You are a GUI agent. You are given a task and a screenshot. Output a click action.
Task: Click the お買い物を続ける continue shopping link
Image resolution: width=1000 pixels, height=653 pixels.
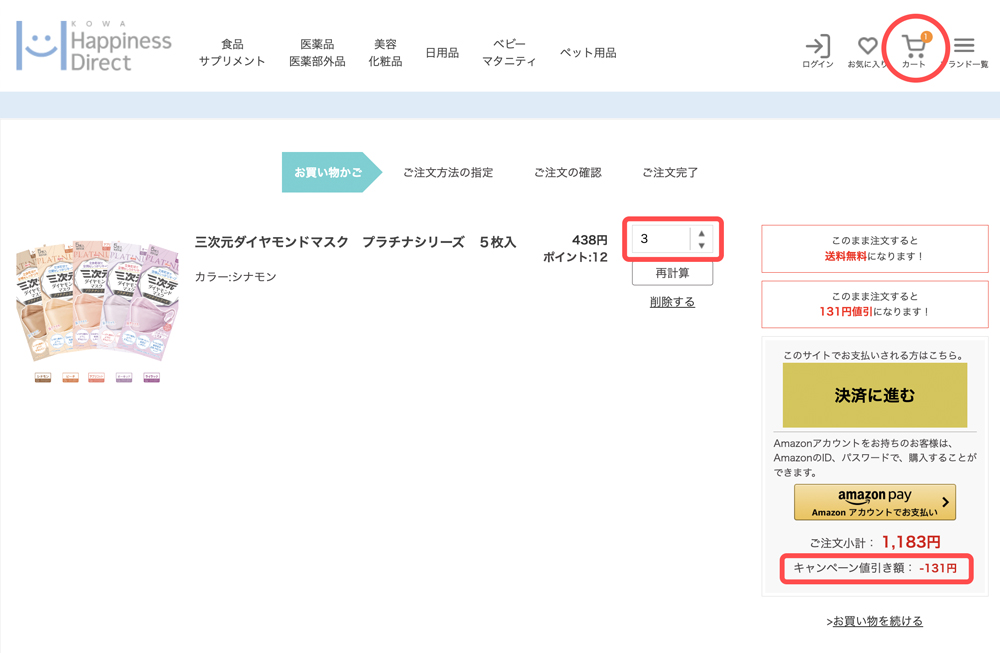pyautogui.click(x=877, y=621)
